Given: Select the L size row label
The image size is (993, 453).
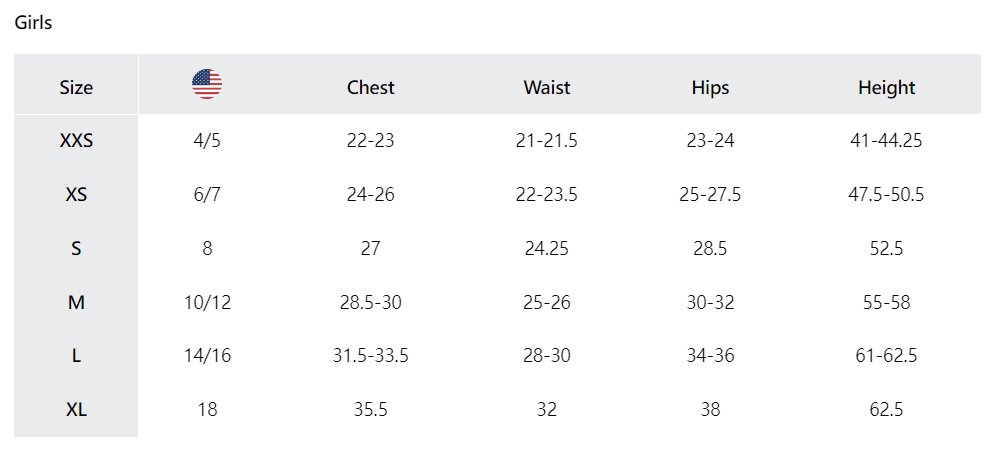Looking at the screenshot, I should pos(76,356).
